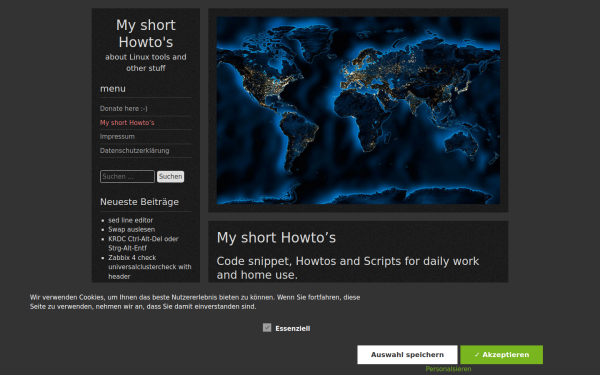This screenshot has height=375, width=600.
Task: Select 'My short Howto's' menu entry
Action: (127, 123)
